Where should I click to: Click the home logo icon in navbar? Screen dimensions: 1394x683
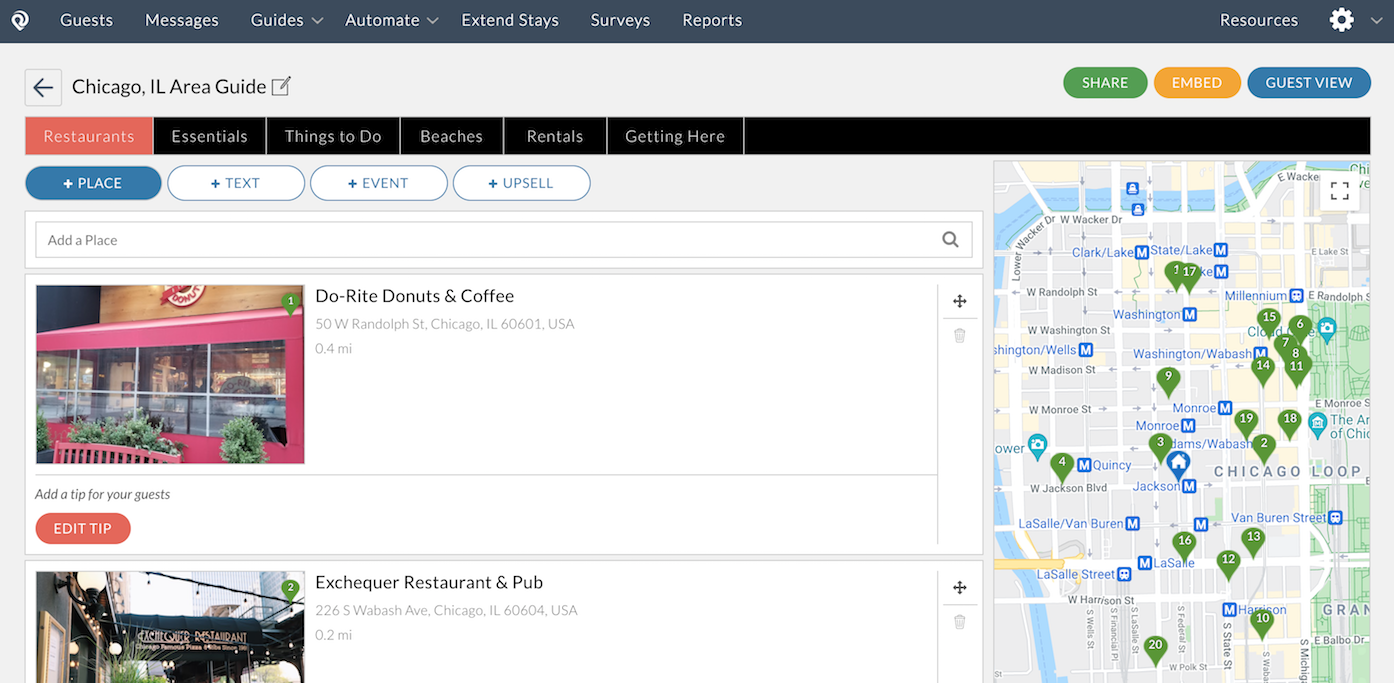point(20,20)
